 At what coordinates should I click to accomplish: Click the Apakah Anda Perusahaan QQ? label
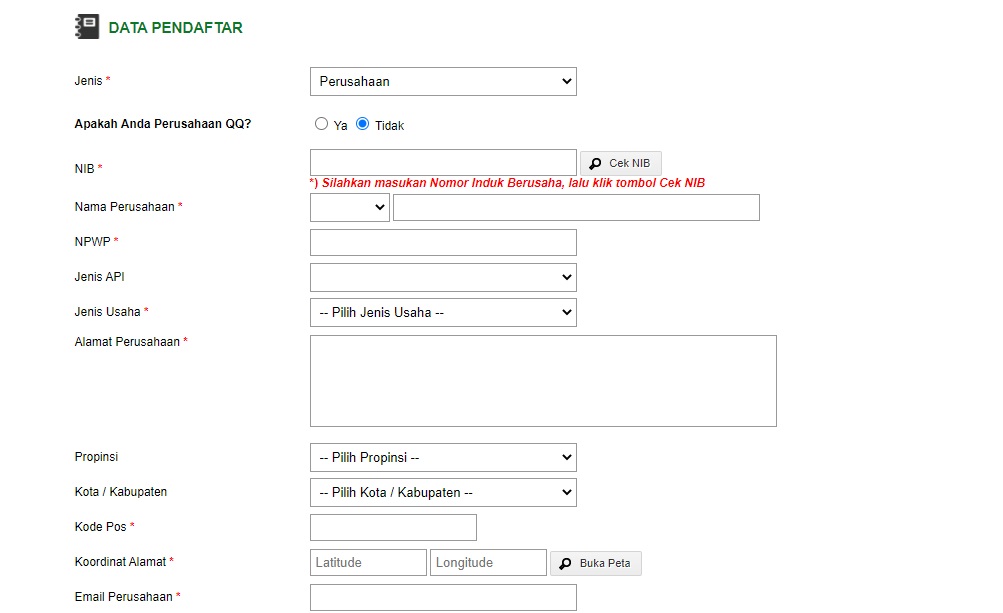pyautogui.click(x=163, y=124)
